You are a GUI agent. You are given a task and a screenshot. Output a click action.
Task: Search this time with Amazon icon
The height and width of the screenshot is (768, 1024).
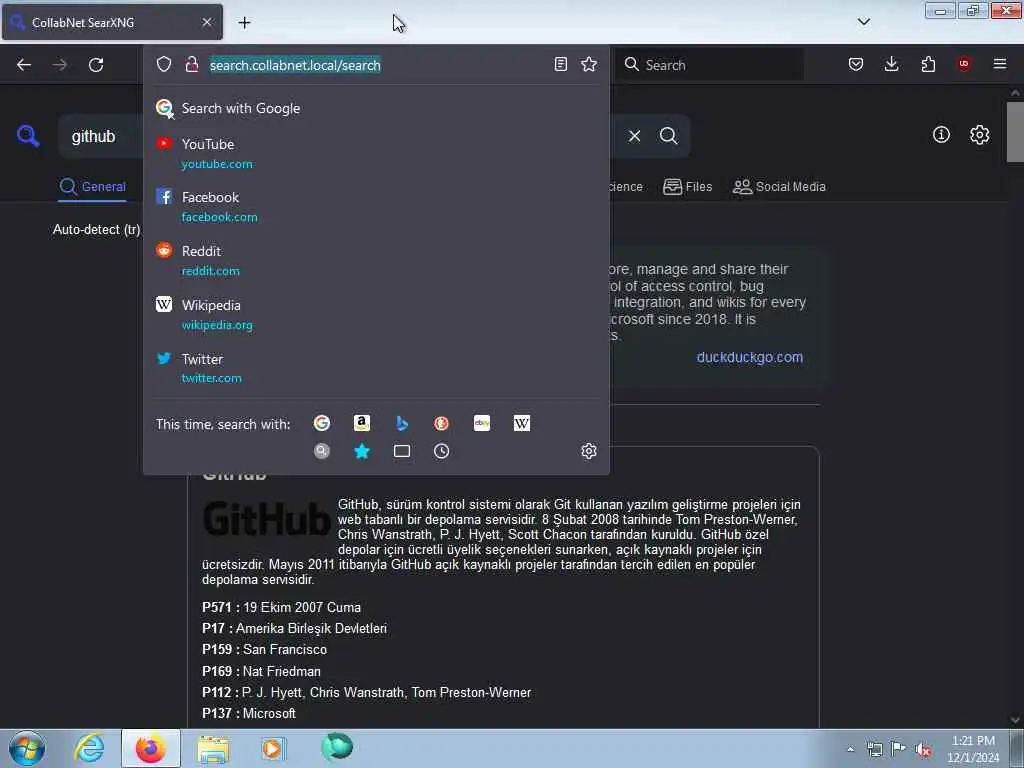pyautogui.click(x=362, y=423)
